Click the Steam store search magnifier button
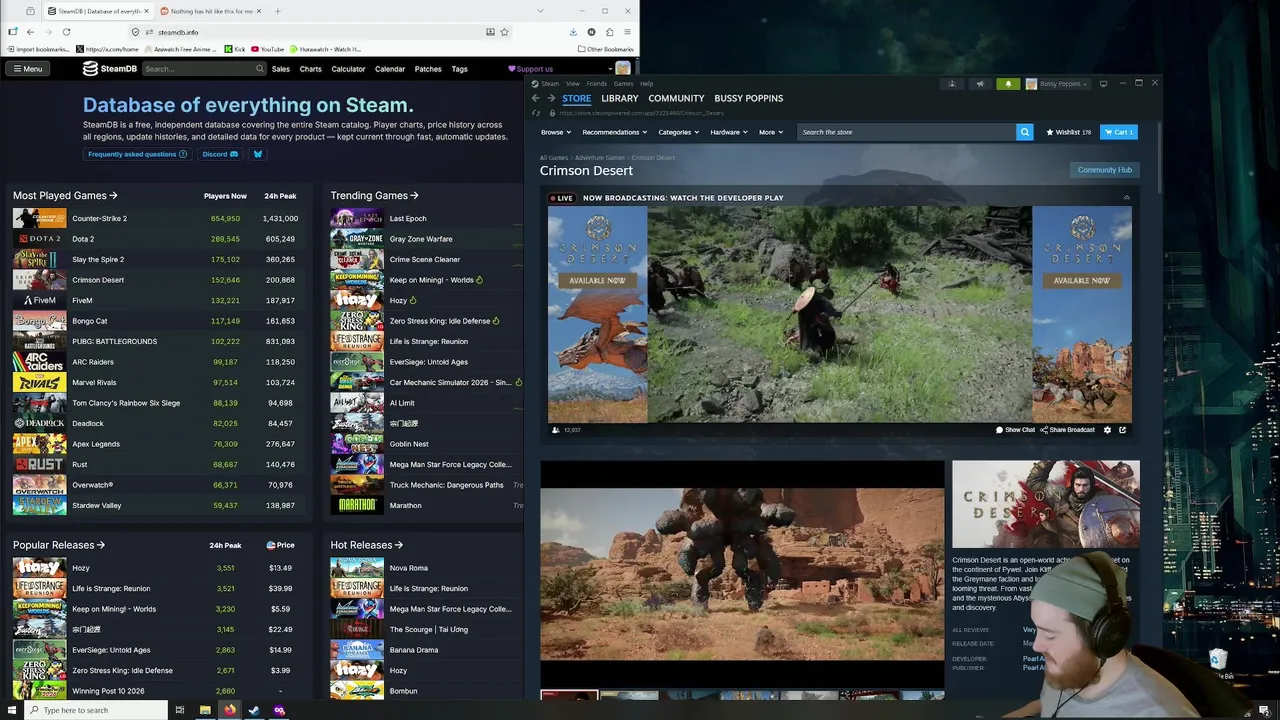This screenshot has width=1280, height=720. (x=1024, y=132)
